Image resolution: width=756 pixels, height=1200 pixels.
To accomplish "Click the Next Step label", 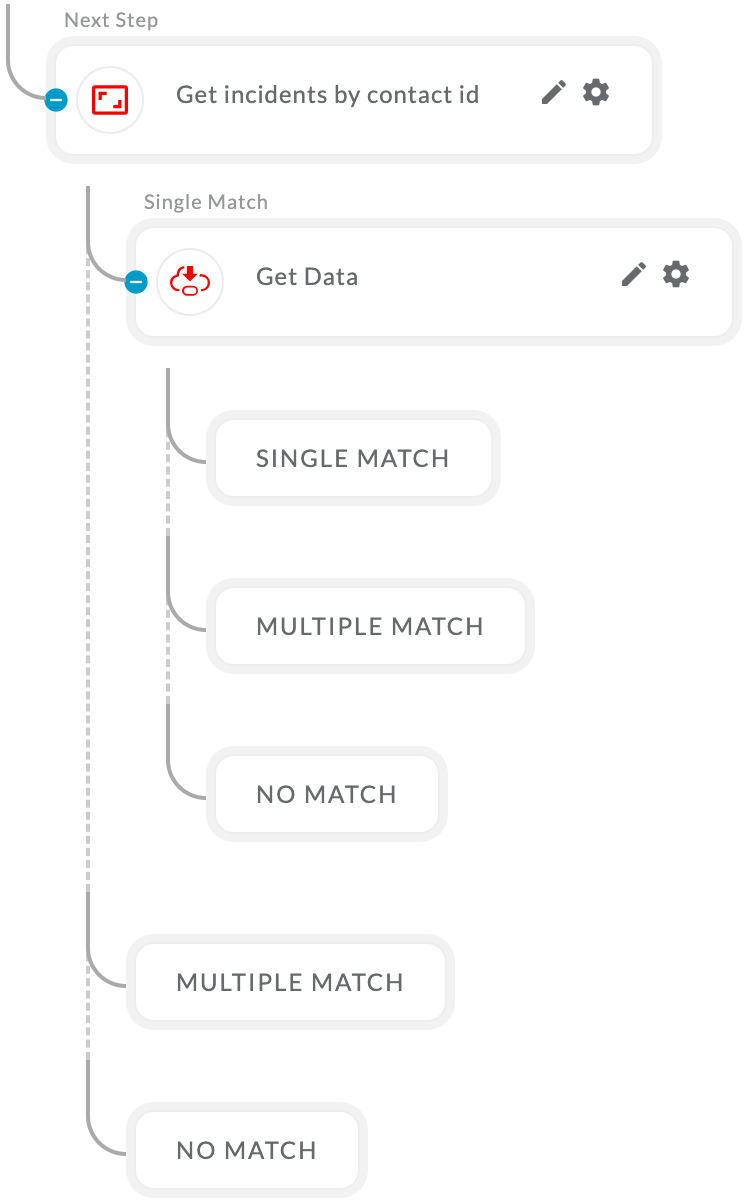I will point(111,20).
